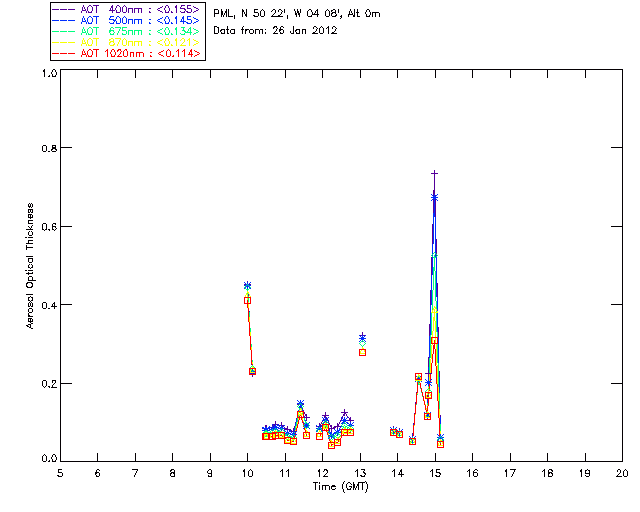Click the green dashed line sample in legend

point(64,31)
